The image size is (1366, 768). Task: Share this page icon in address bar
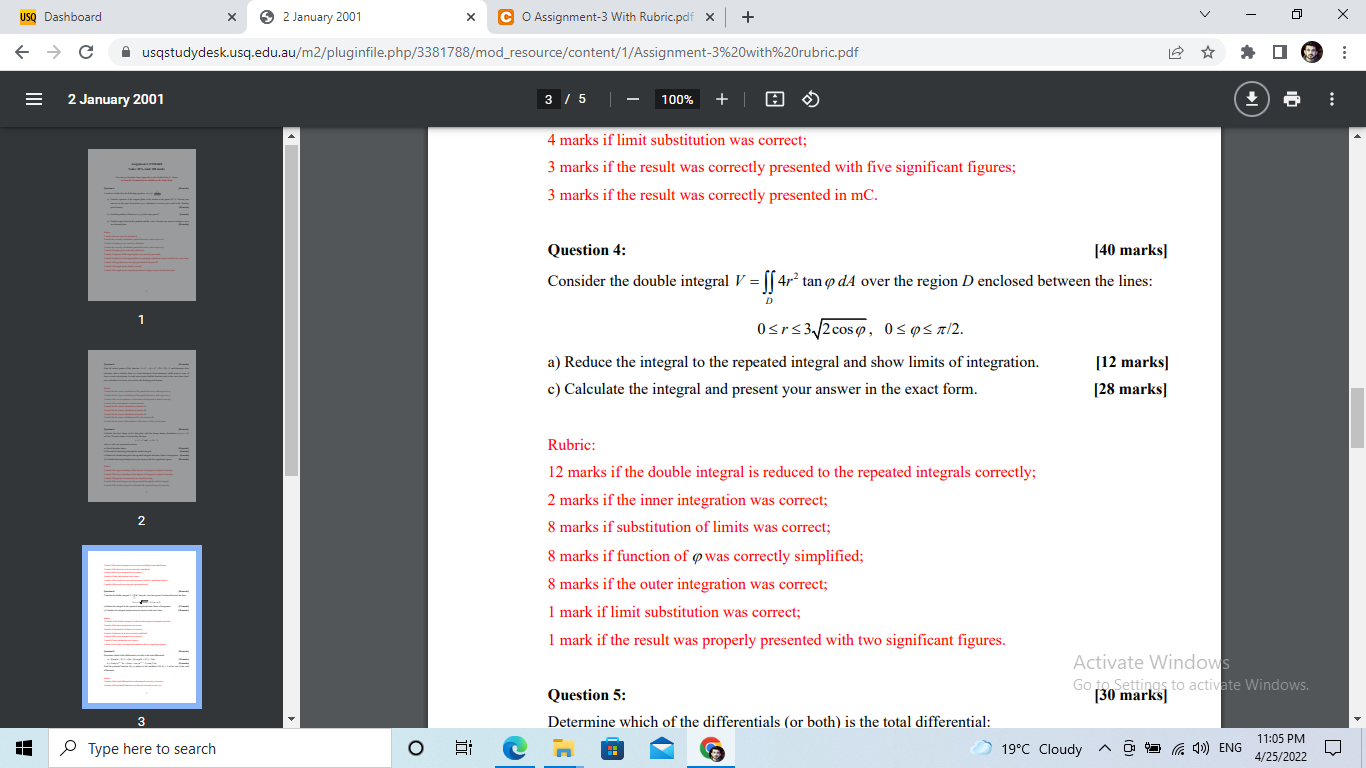pyautogui.click(x=1176, y=52)
